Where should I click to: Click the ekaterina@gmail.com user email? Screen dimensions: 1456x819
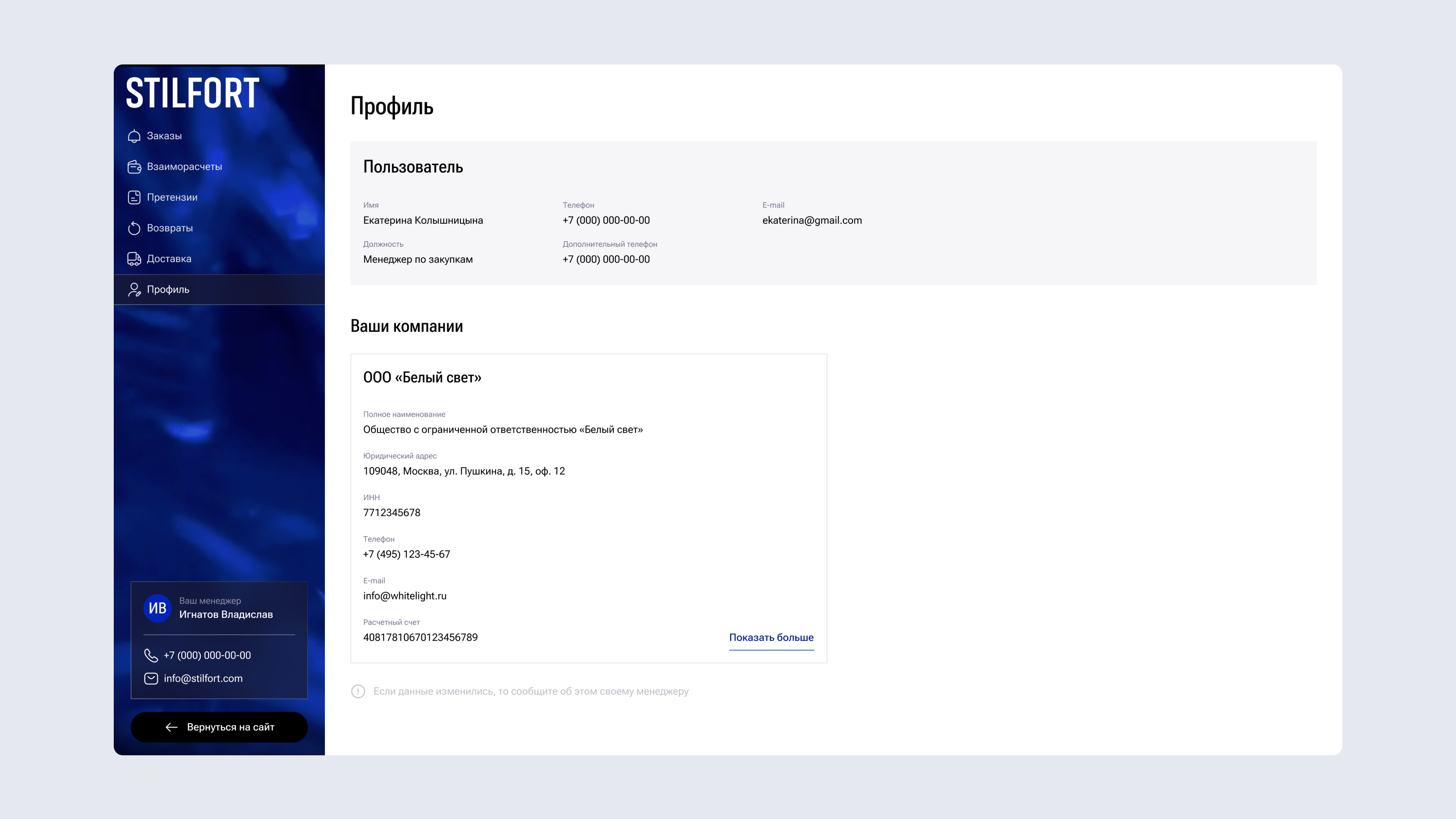[x=812, y=220]
